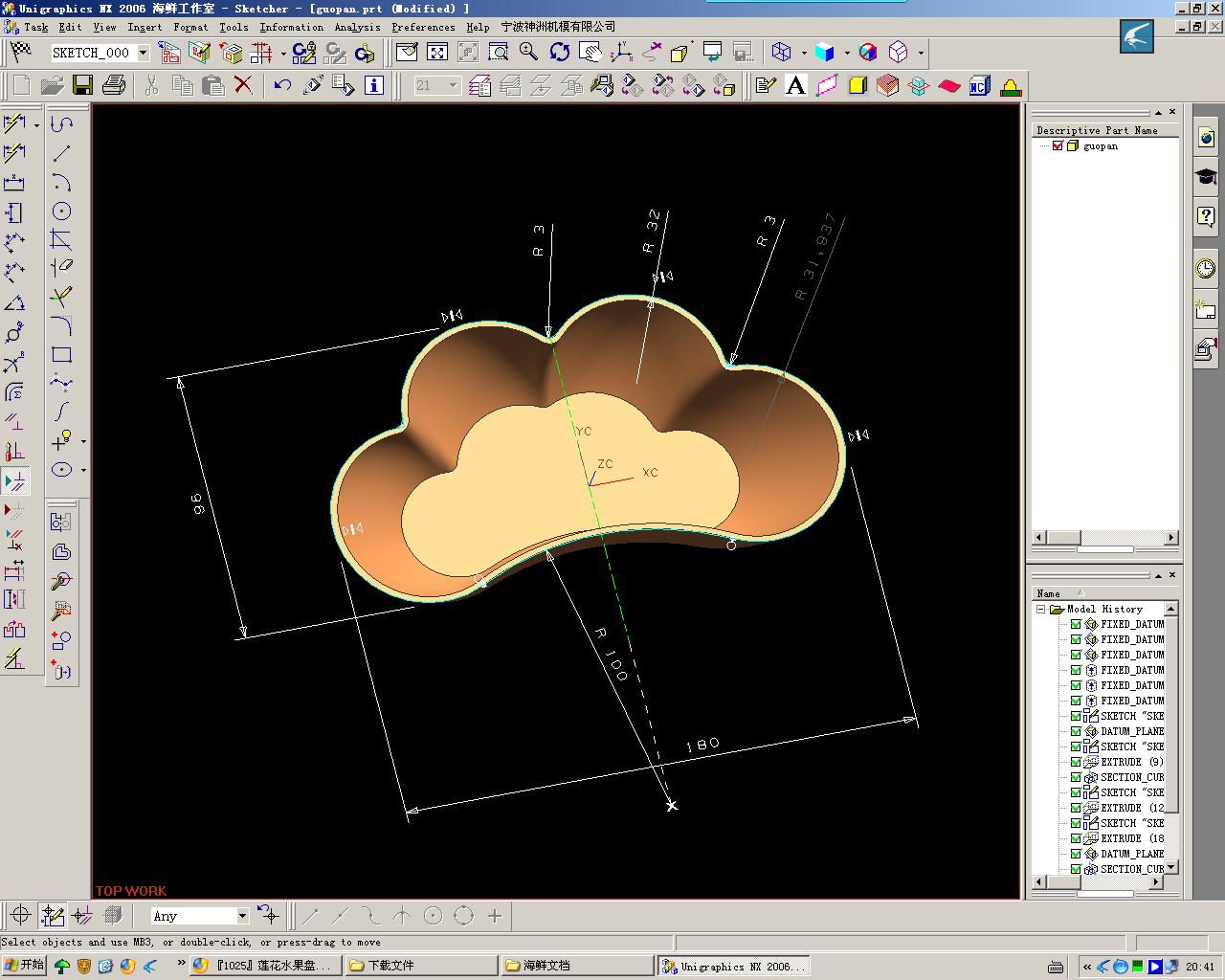
Task: Click the part list horizontal scrollbar right arrow
Action: point(1171,538)
